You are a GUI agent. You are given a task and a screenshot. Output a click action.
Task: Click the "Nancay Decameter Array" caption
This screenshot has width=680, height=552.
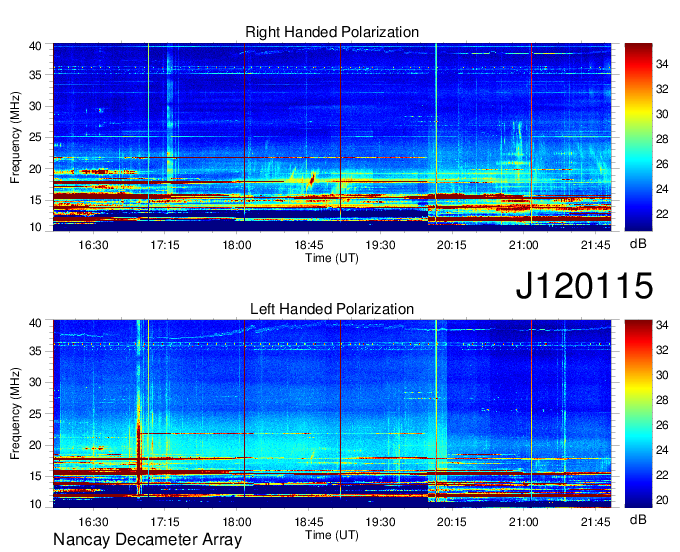tap(147, 540)
